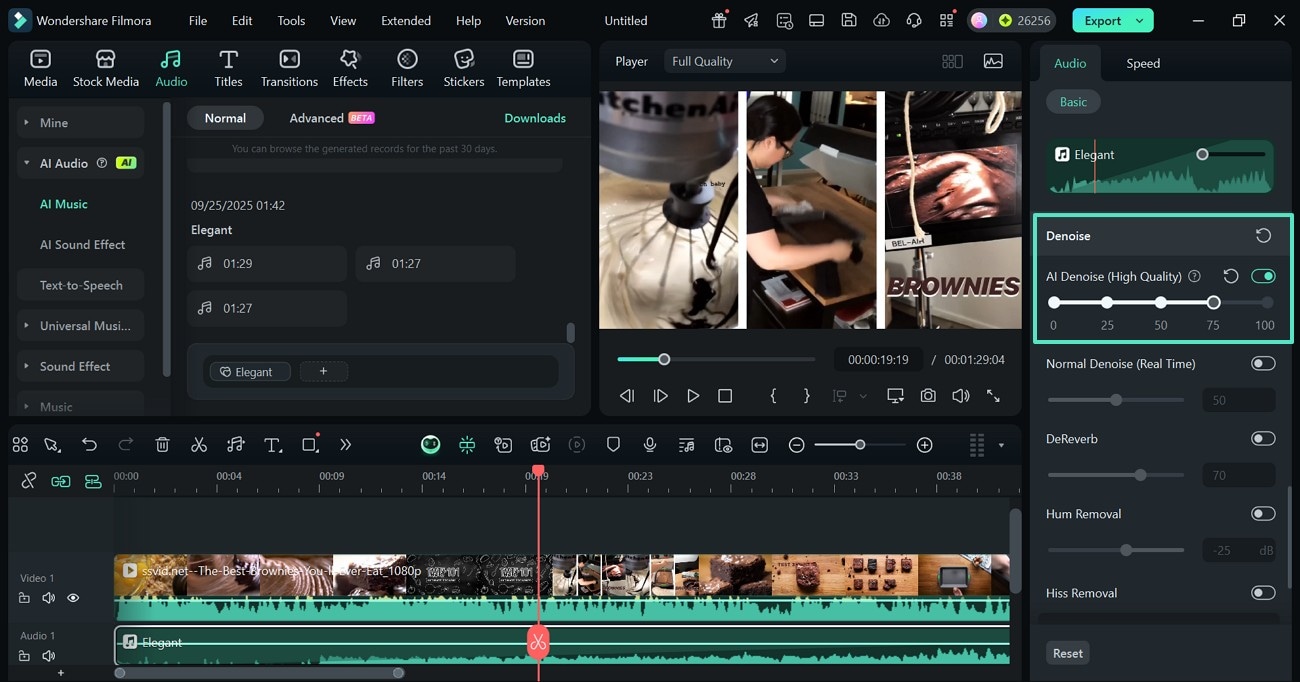1300x682 pixels.
Task: Click the snapshot camera icon in player
Action: point(928,396)
